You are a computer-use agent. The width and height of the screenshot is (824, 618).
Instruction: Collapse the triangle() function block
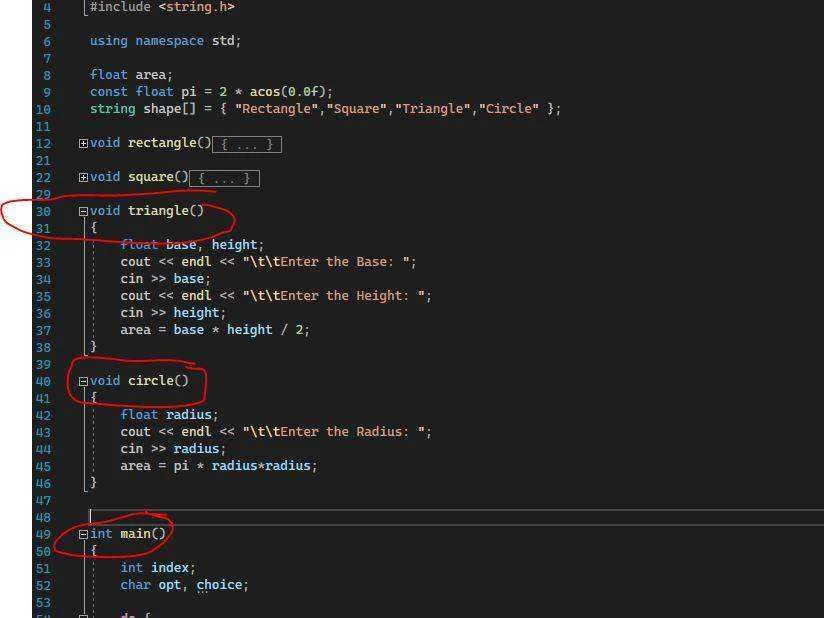pos(83,211)
